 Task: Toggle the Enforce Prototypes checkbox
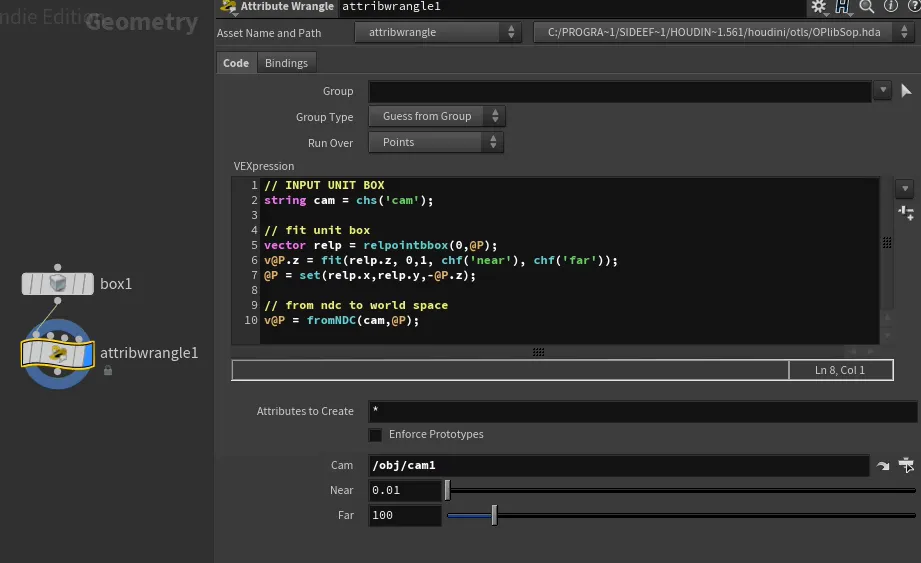(x=375, y=435)
